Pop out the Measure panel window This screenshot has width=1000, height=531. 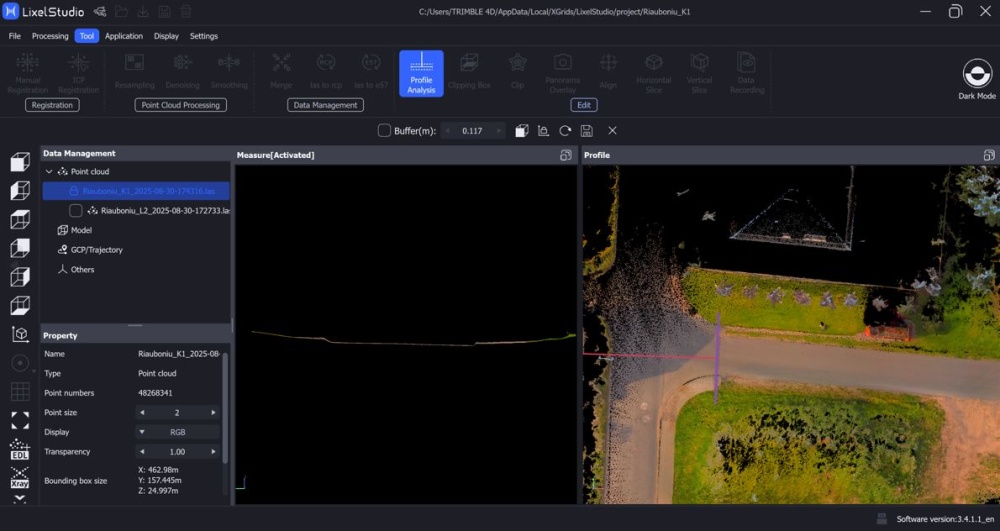point(565,155)
